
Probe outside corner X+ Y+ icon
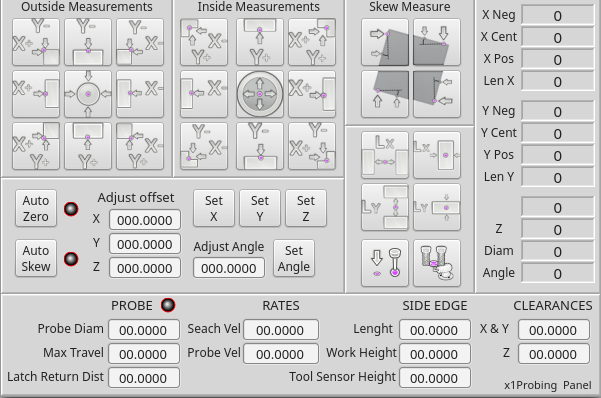point(36,146)
